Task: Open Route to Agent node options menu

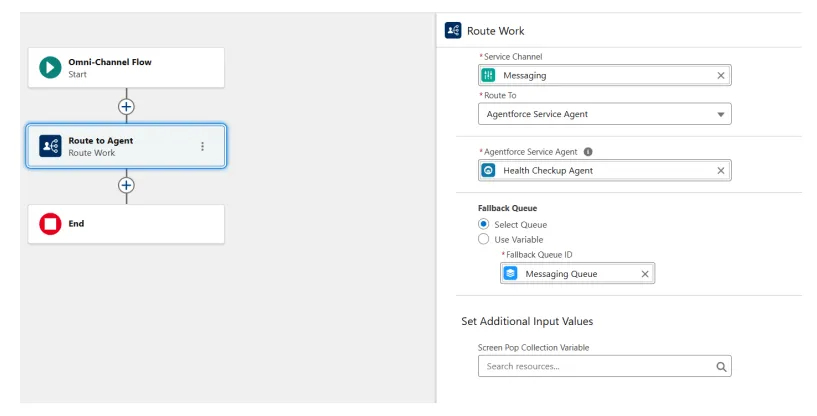Action: point(203,146)
